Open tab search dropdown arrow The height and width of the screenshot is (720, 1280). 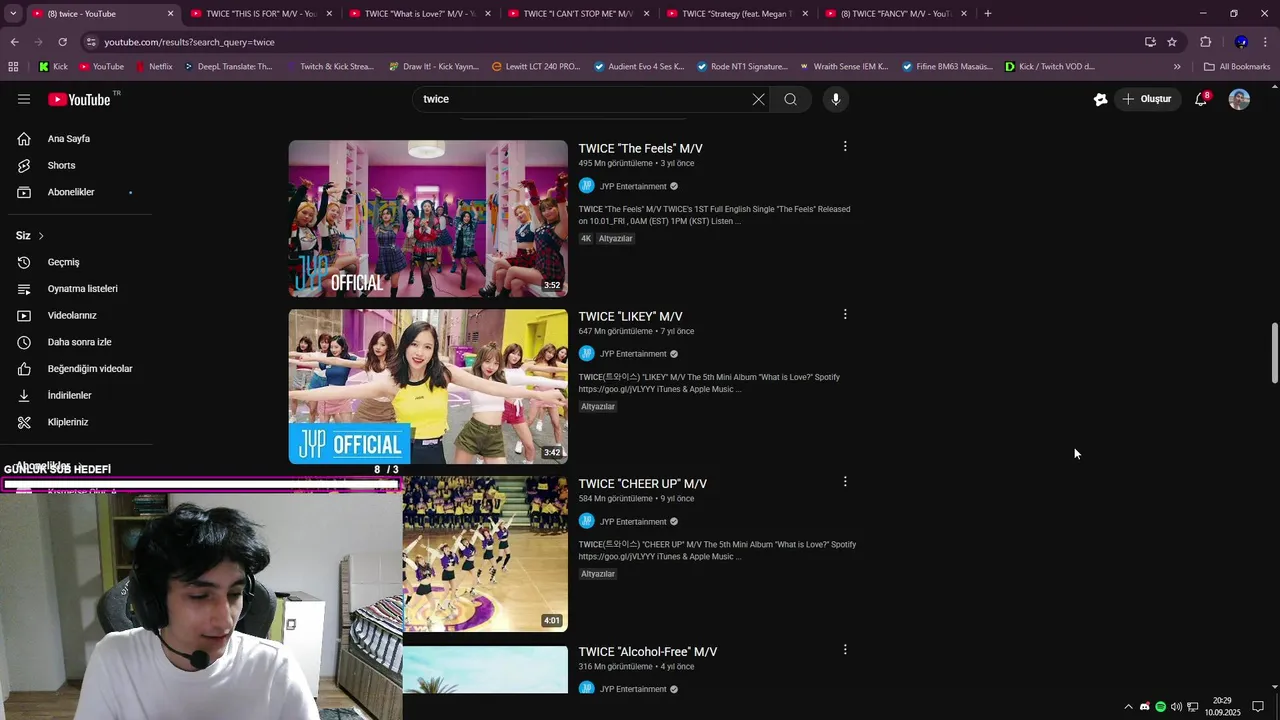tap(13, 14)
